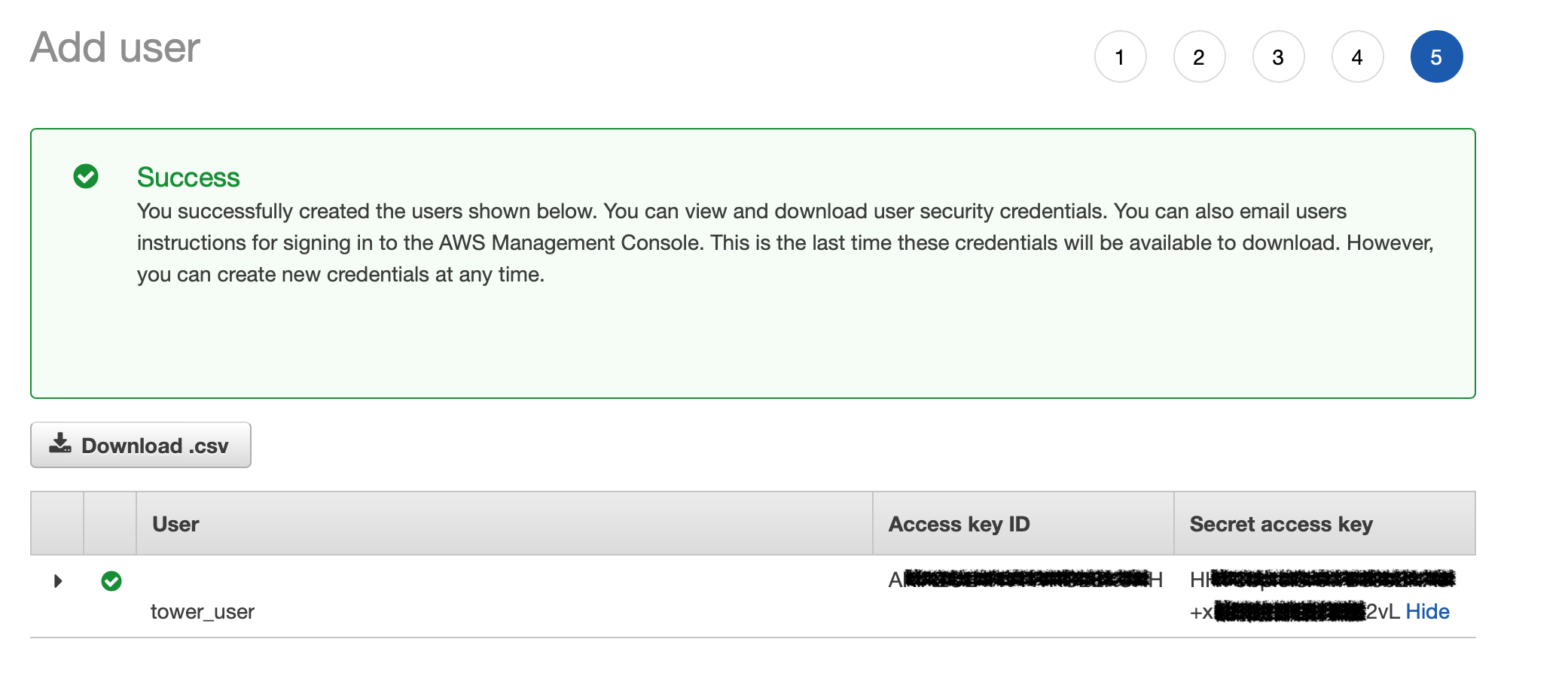Select the tower_user username text
The height and width of the screenshot is (700, 1568).
[203, 611]
